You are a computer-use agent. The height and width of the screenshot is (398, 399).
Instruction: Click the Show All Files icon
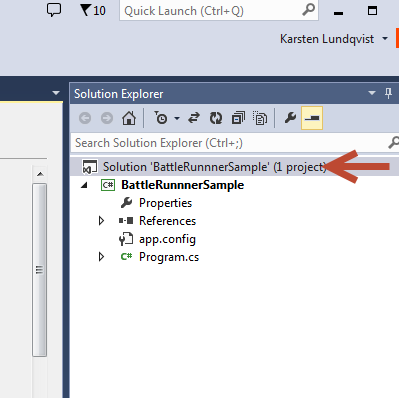(260, 118)
